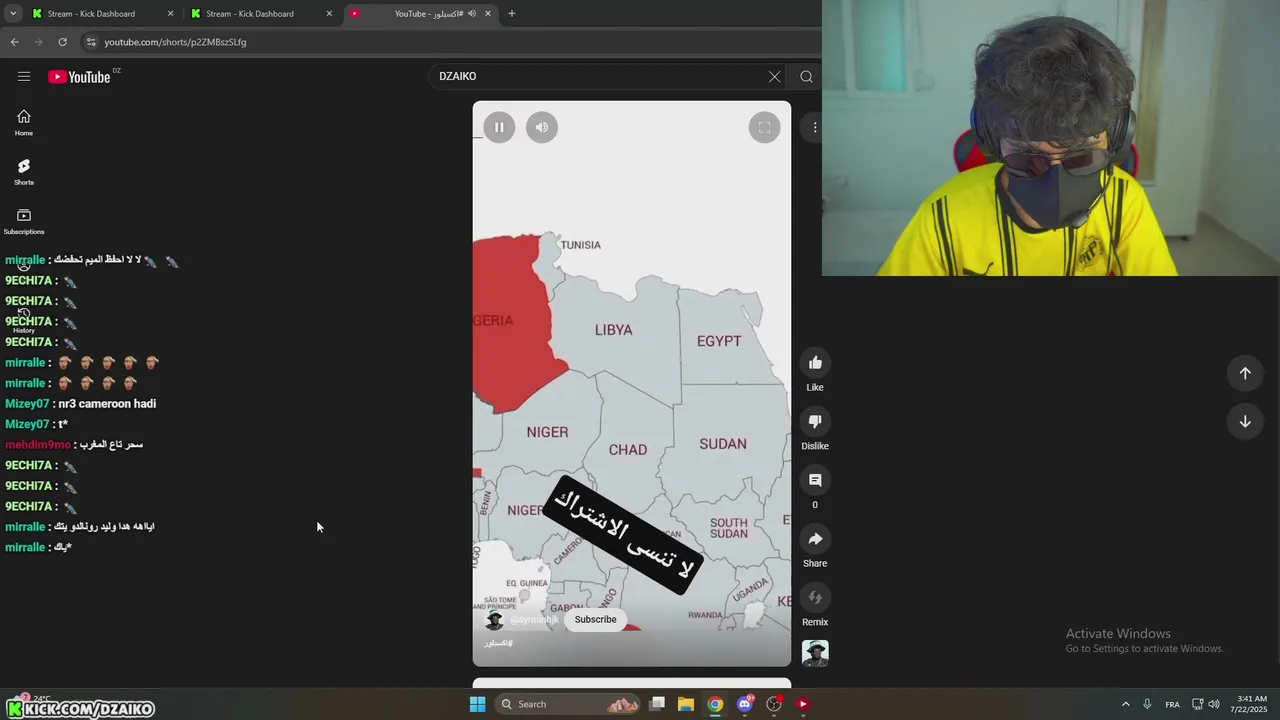This screenshot has width=1280, height=720.
Task: Click chat username mehdim9mo
Action: tap(38, 445)
